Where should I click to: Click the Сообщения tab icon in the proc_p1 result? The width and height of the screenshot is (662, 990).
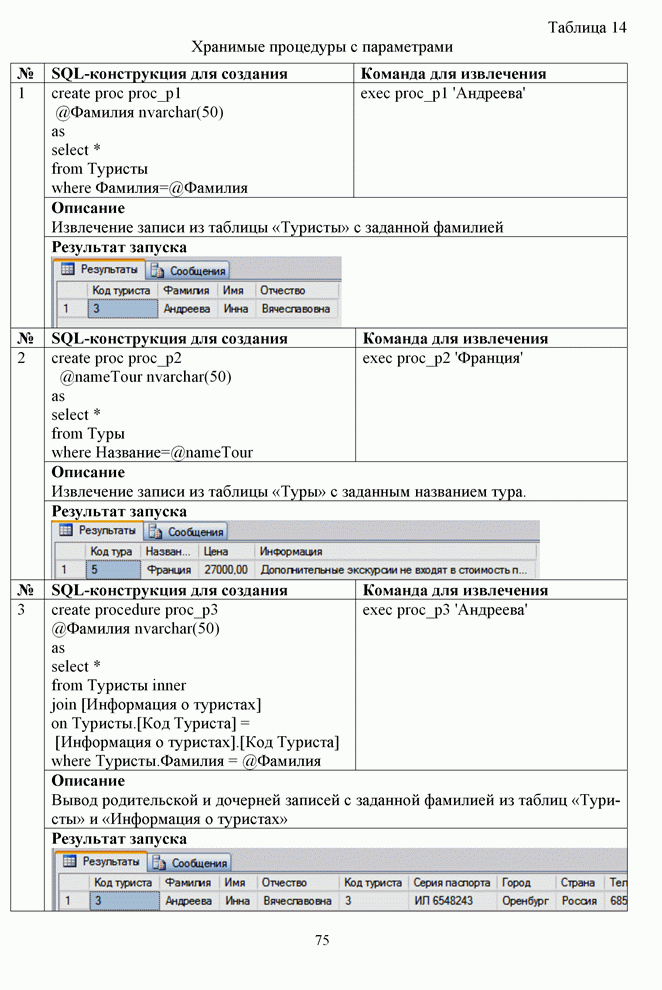point(158,270)
